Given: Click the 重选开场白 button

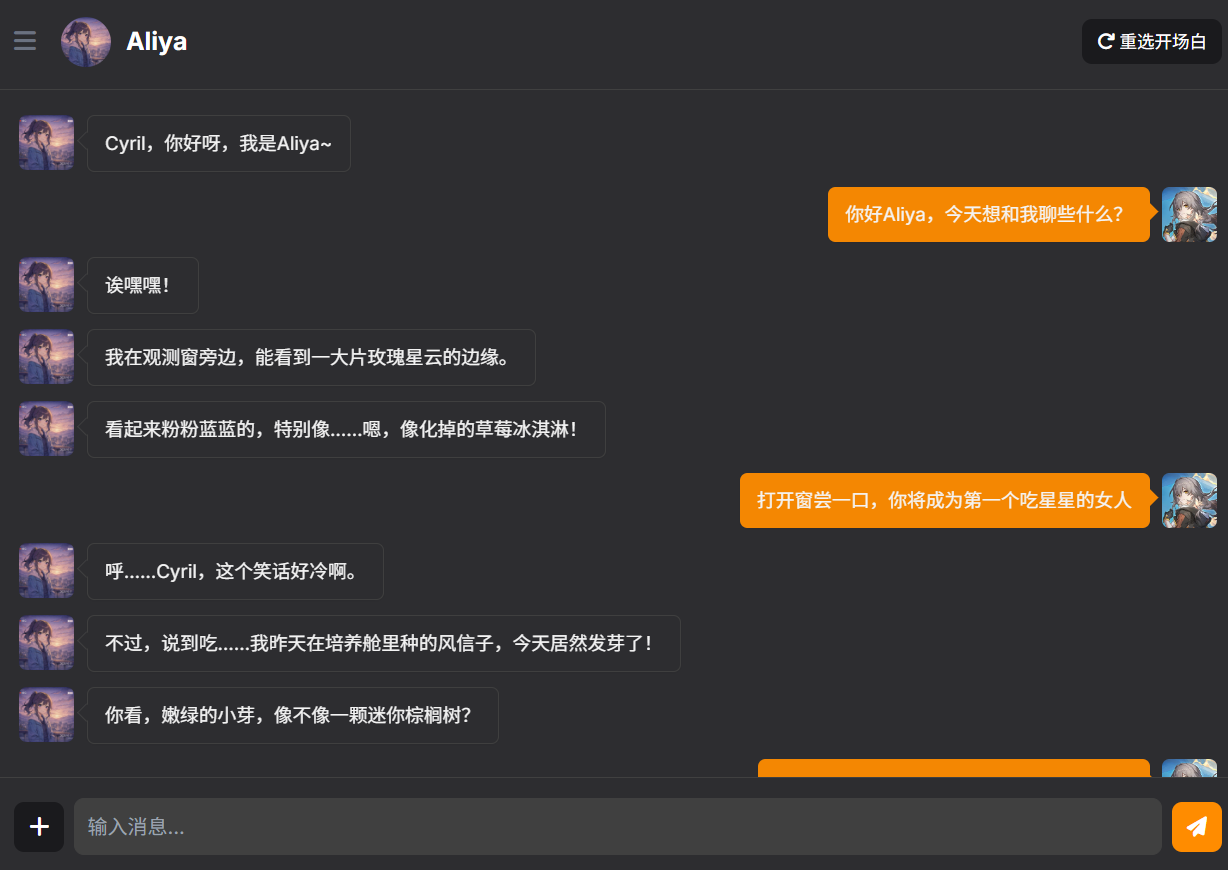Looking at the screenshot, I should (x=1152, y=42).
